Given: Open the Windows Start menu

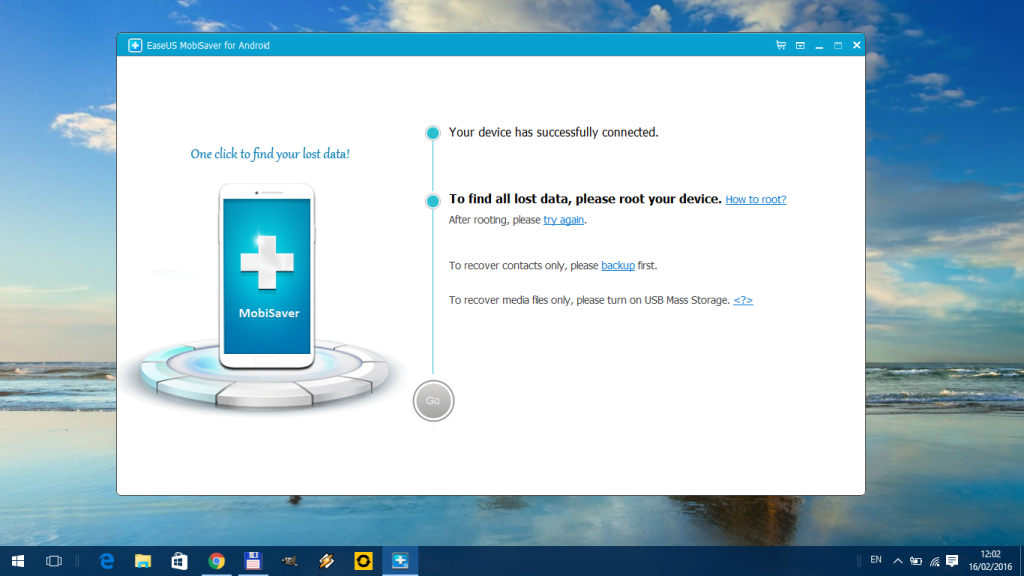Looking at the screenshot, I should (x=18, y=561).
